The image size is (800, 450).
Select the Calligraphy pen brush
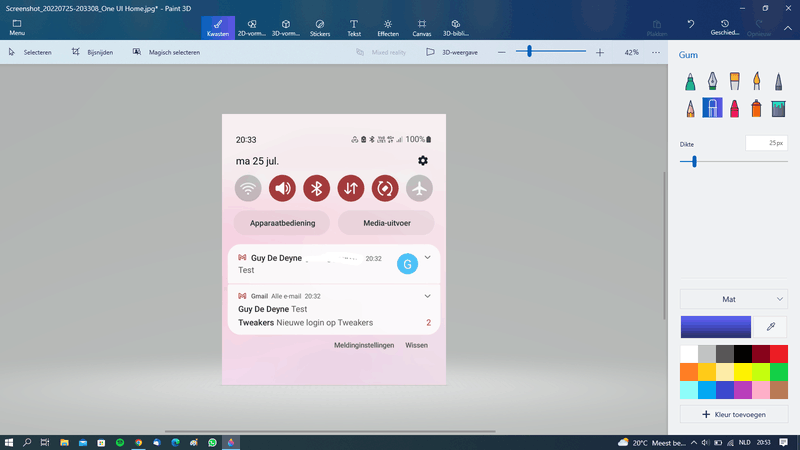pyautogui.click(x=712, y=81)
